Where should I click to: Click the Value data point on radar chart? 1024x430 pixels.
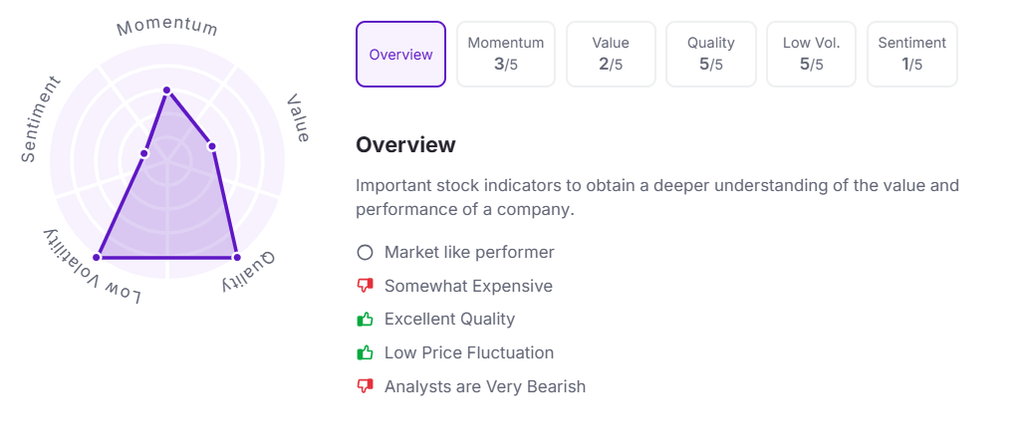coord(212,147)
